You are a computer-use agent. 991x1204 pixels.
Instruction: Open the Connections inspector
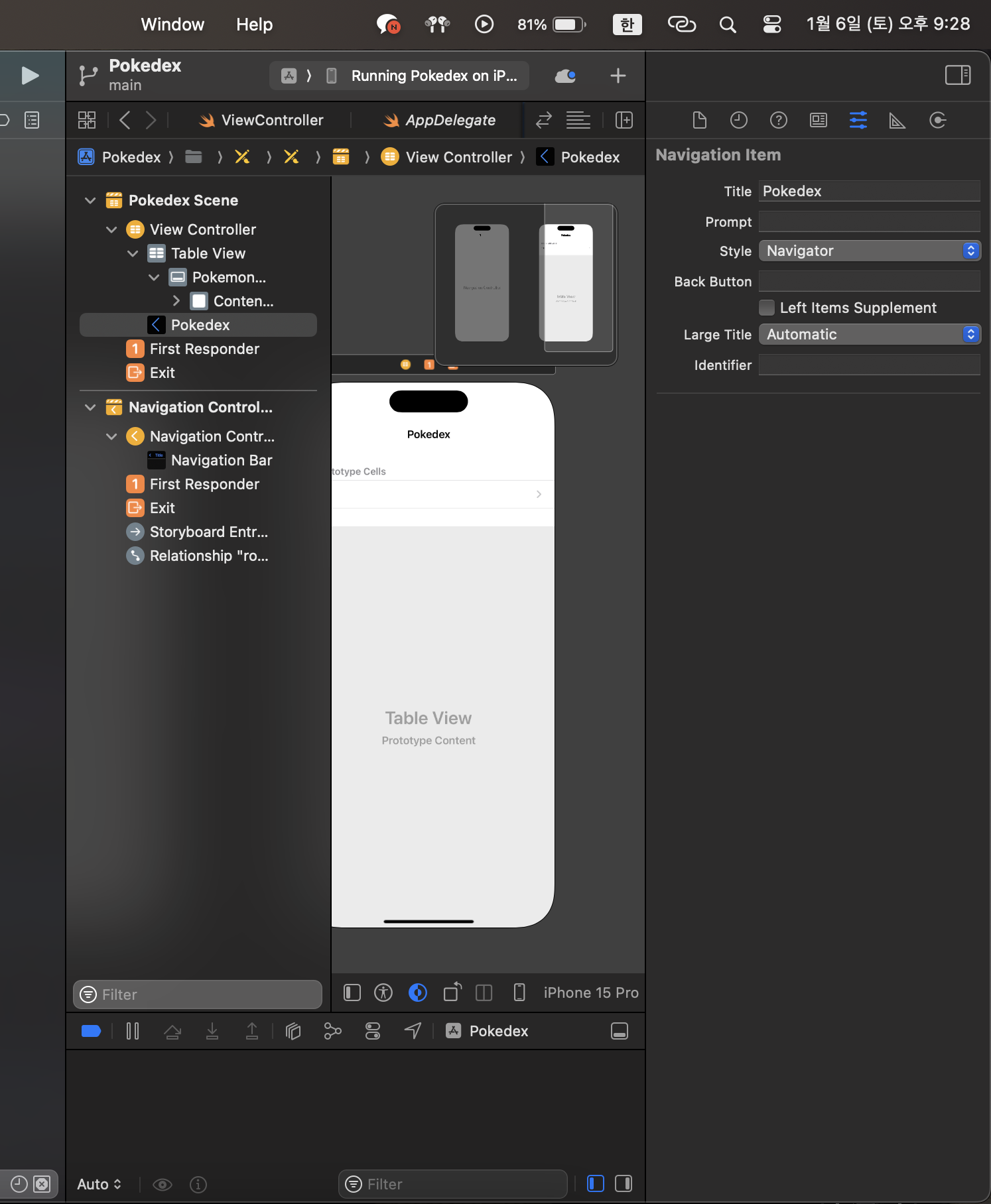(937, 120)
